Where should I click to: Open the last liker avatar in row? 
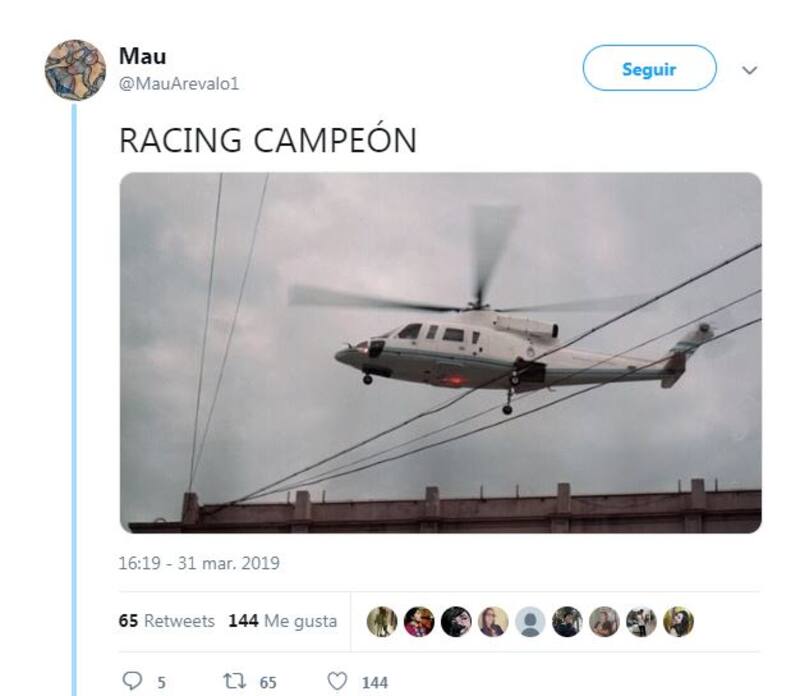pos(678,622)
